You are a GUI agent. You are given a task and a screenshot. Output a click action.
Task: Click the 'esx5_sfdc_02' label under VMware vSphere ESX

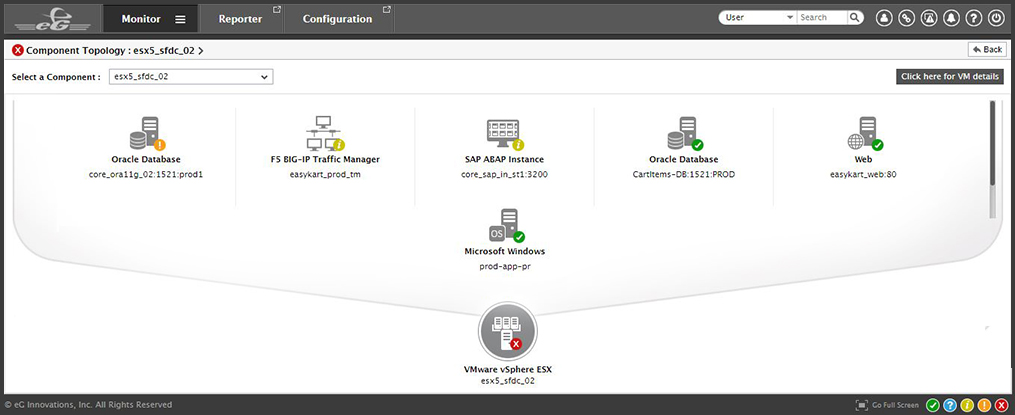(508, 381)
